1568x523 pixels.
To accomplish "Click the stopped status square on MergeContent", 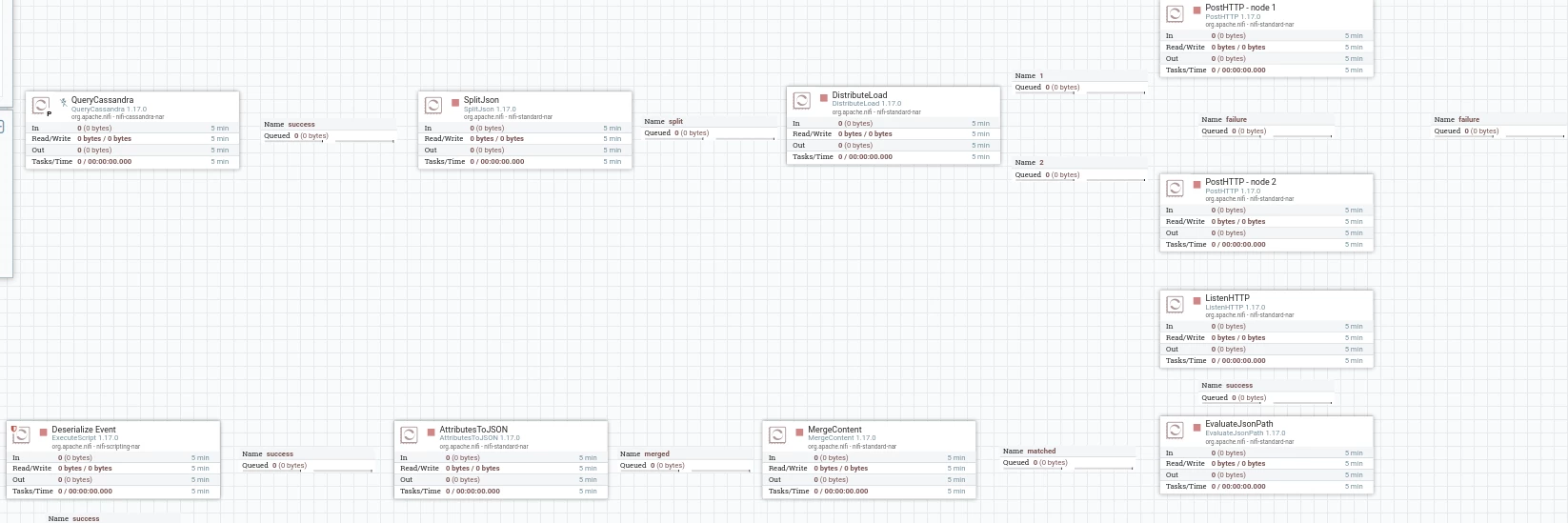I will click(x=800, y=432).
